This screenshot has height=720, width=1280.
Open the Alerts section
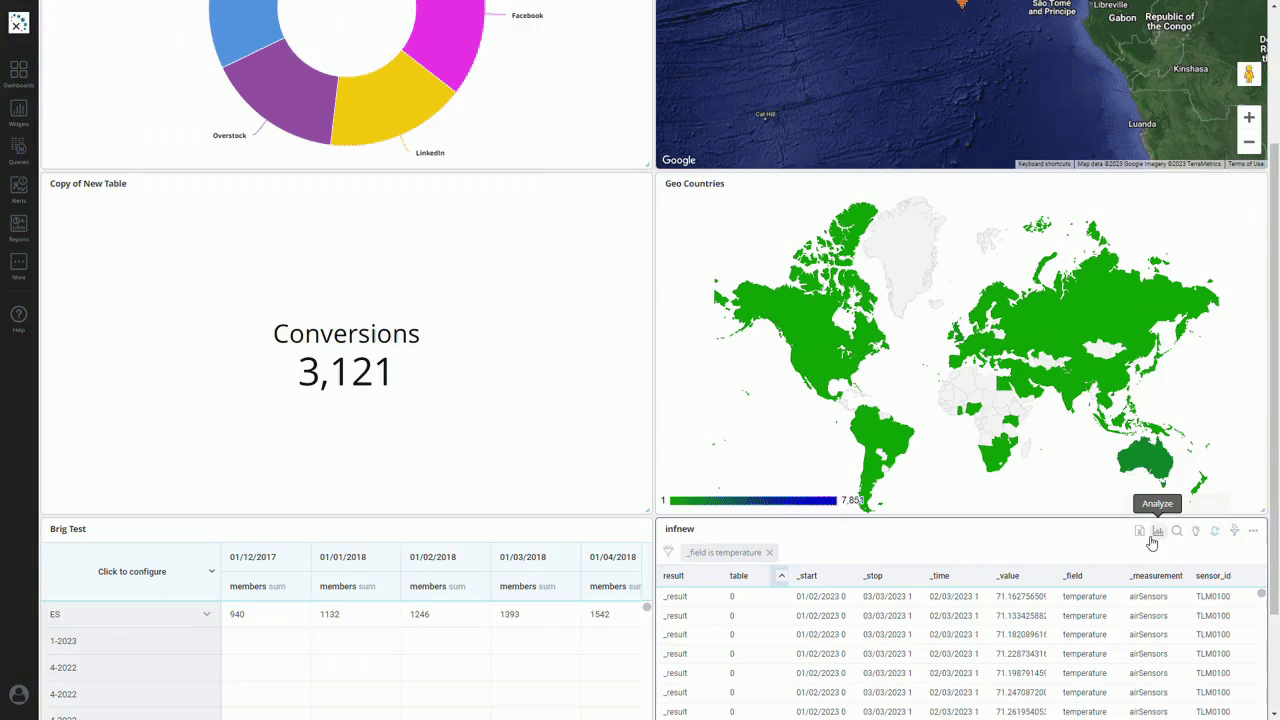(x=18, y=189)
